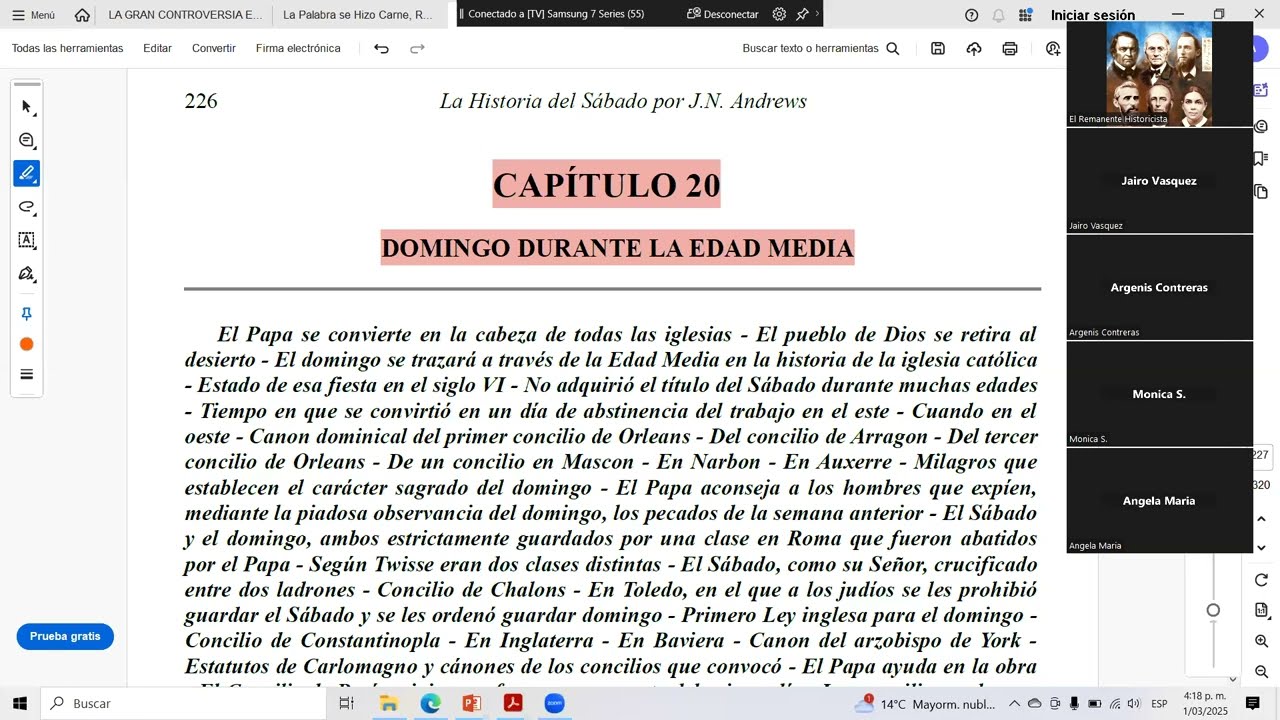Rotate the page view
Screen dimensions: 1280x720
pyautogui.click(x=1262, y=580)
